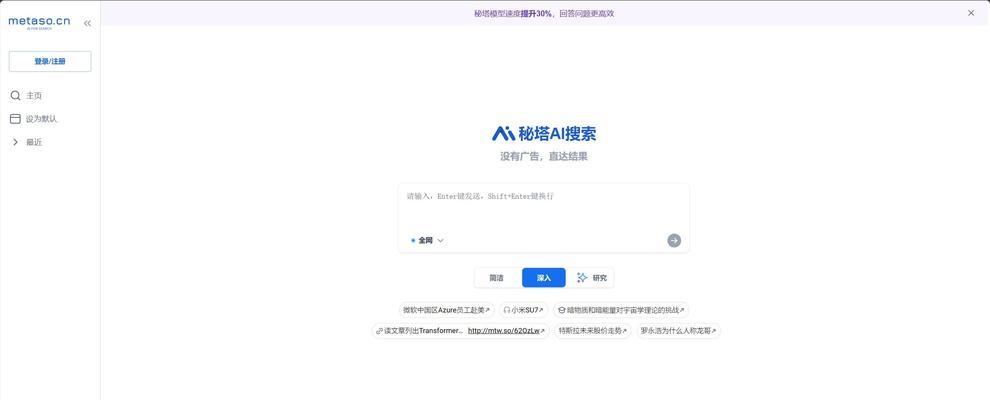Open the 登录/注册 login button

(x=50, y=62)
